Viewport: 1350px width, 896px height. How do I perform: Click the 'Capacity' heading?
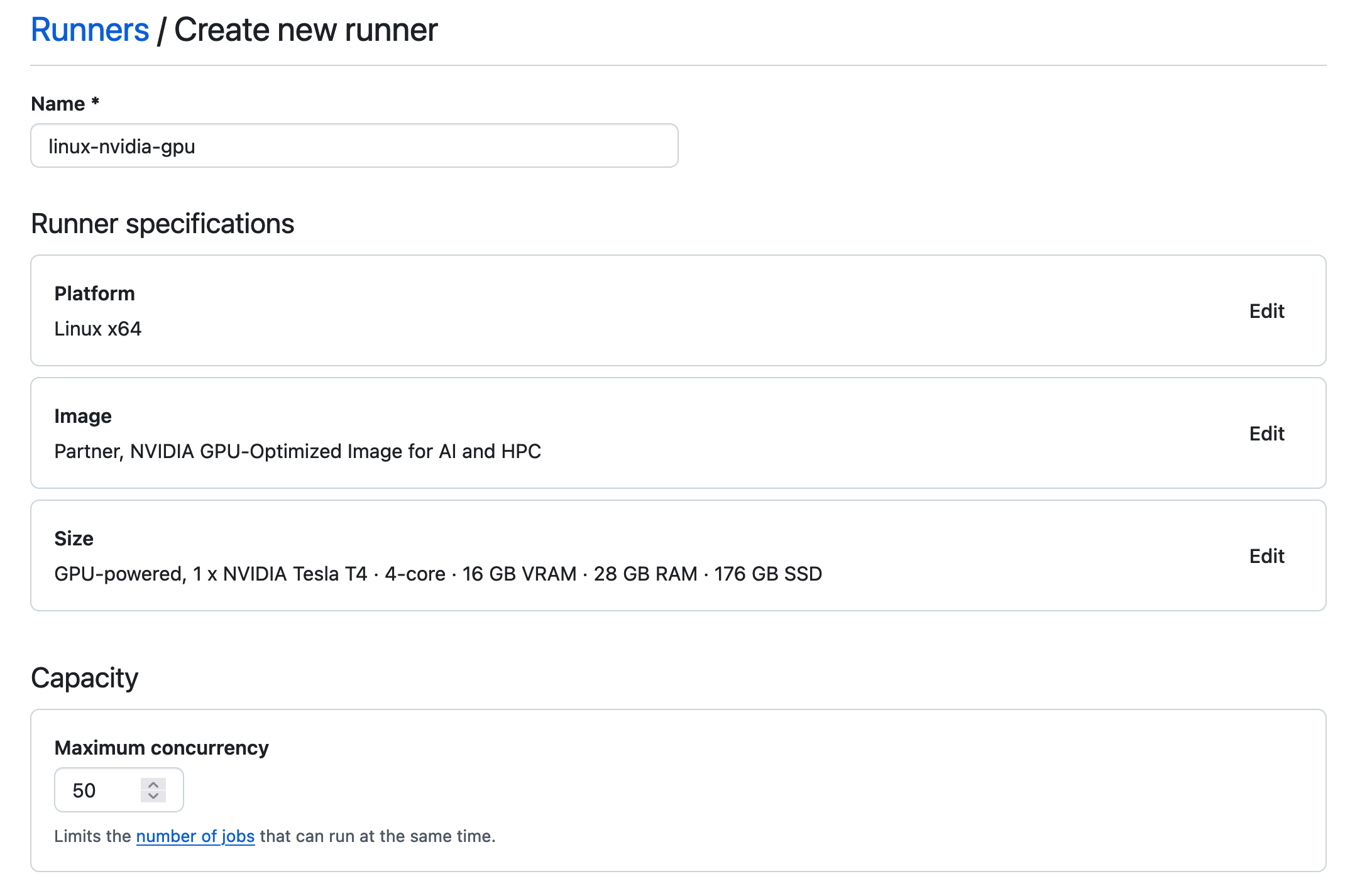pos(84,679)
